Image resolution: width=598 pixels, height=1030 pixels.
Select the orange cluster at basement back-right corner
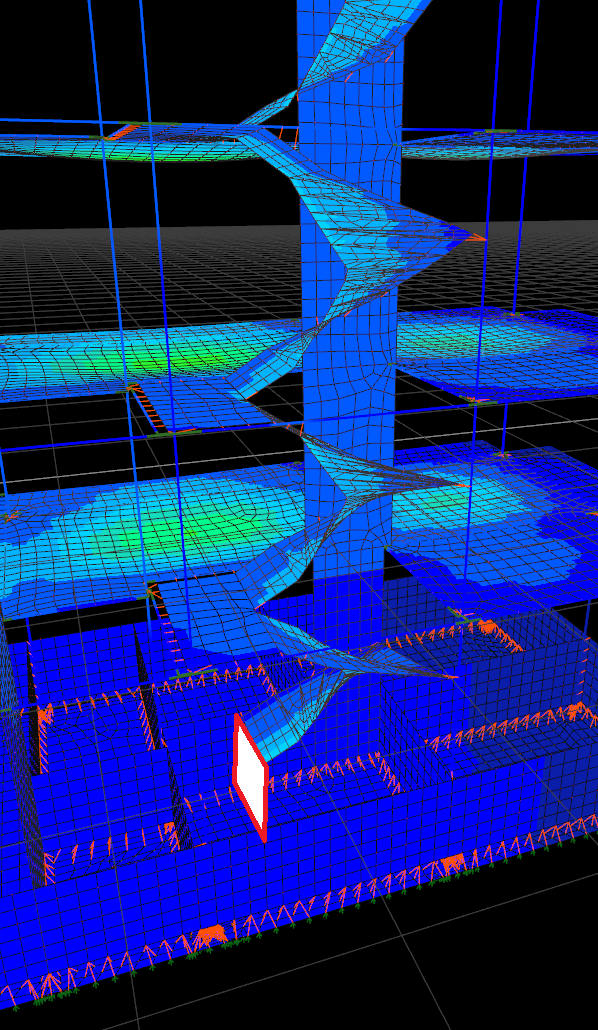point(488,626)
